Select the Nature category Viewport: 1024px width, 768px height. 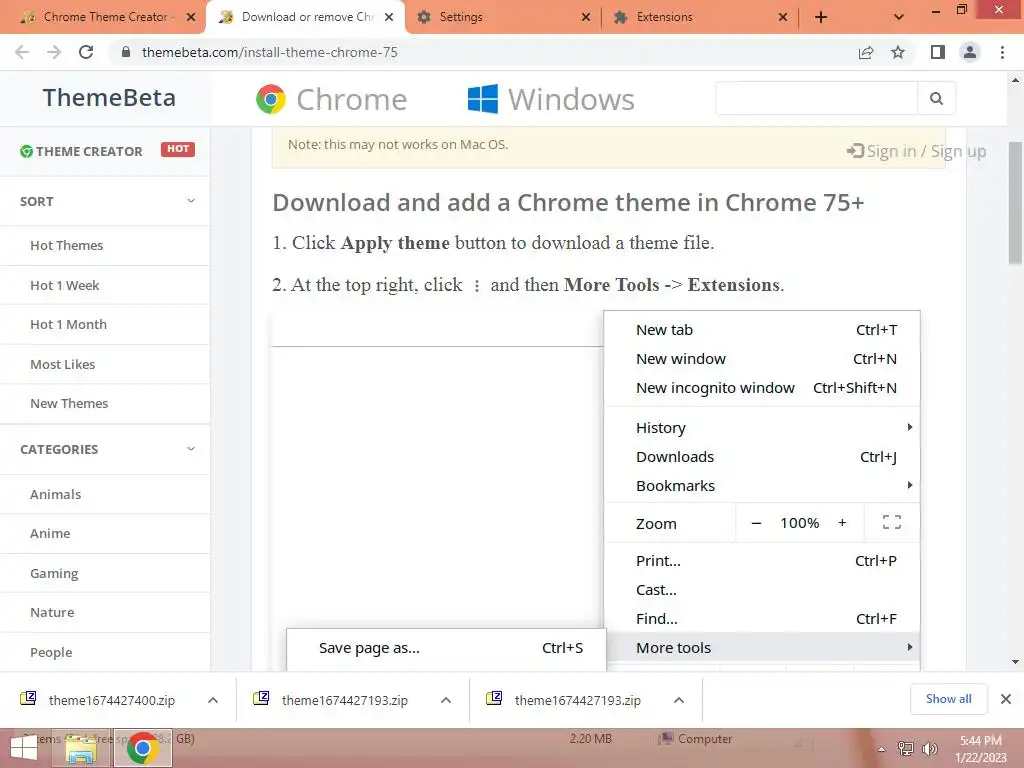point(52,613)
